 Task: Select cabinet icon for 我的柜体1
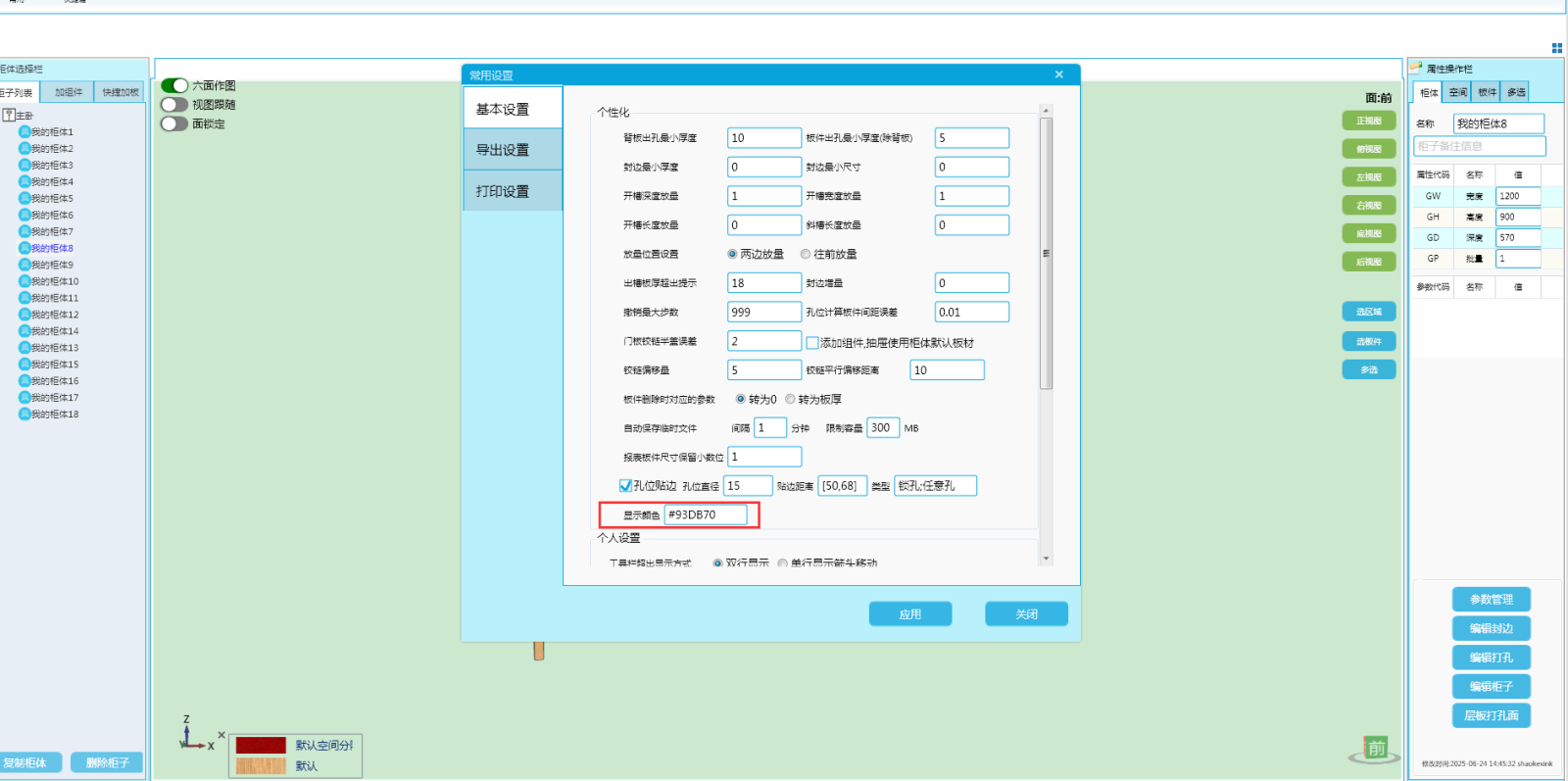24,131
